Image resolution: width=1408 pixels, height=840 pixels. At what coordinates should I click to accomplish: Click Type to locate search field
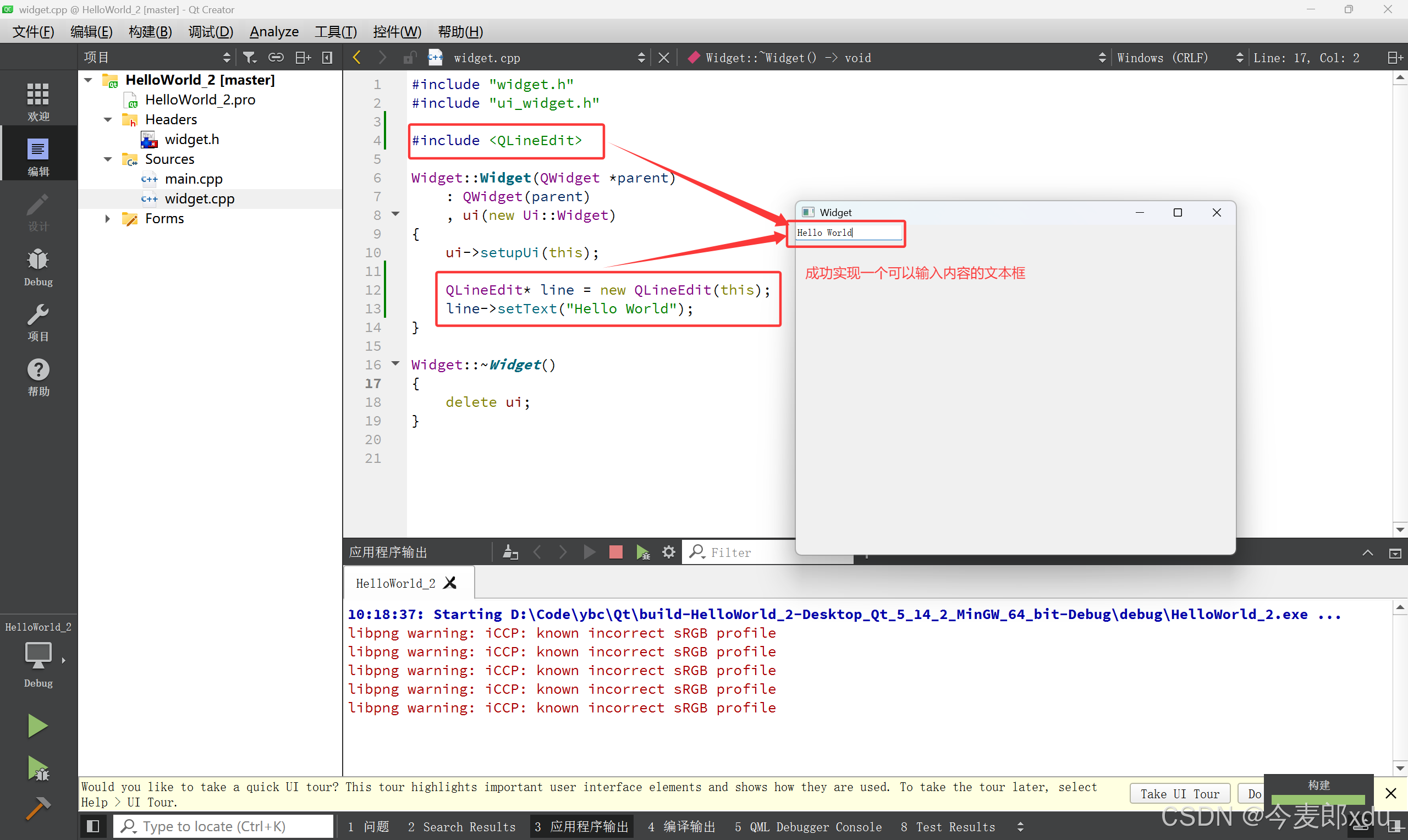point(224,826)
